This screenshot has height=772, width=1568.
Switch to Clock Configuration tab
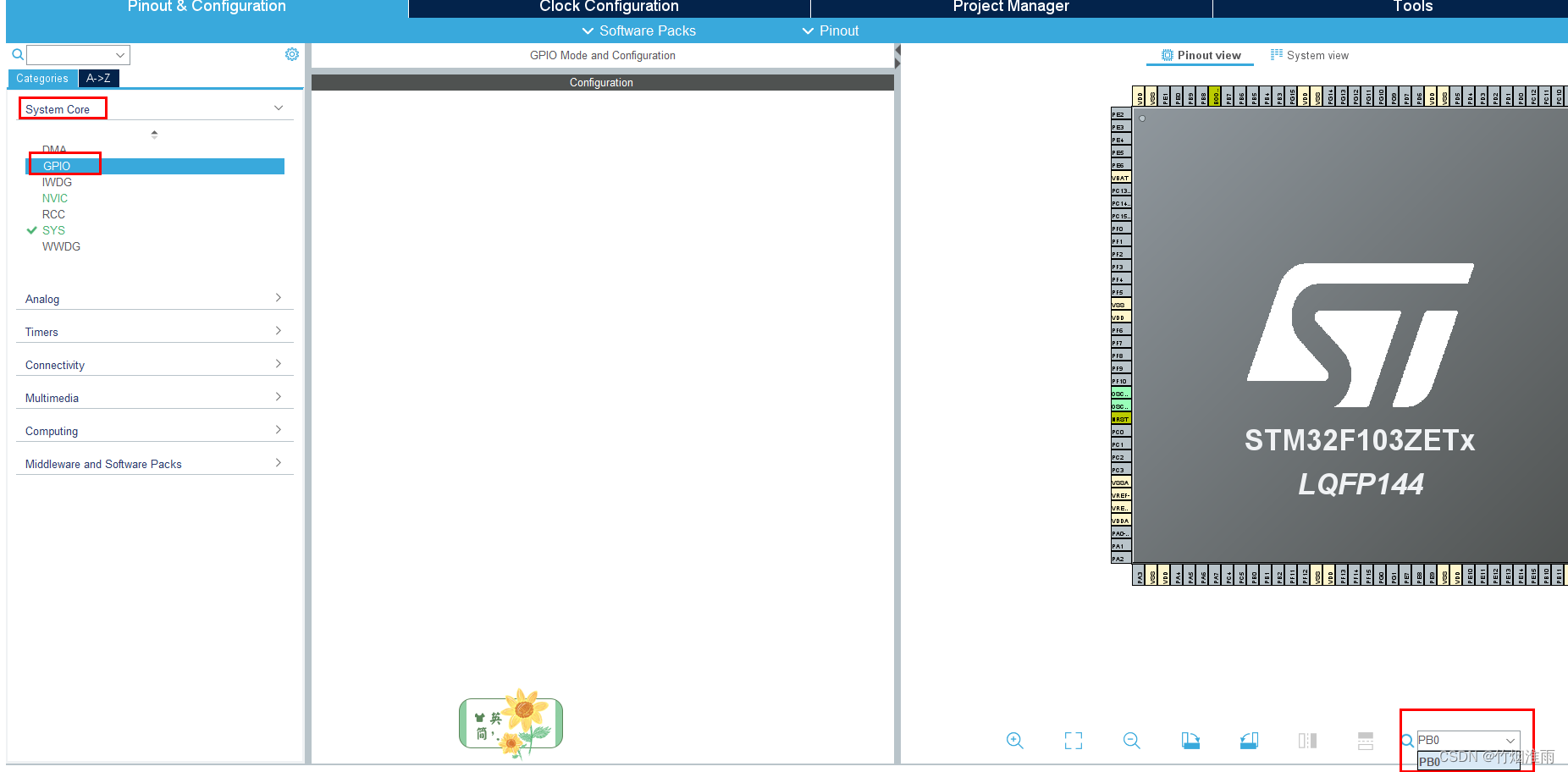(609, 7)
